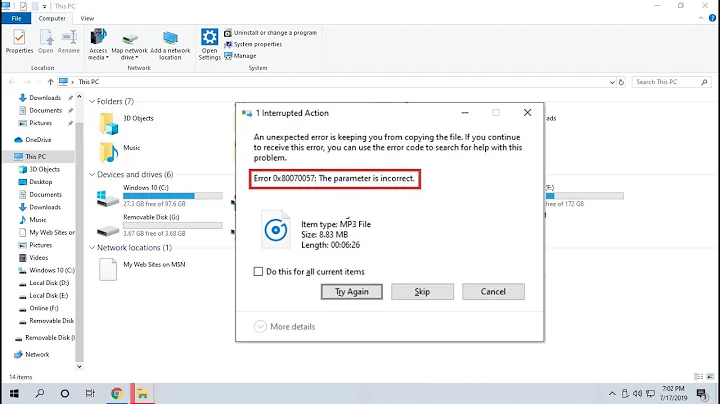This screenshot has width=720, height=404.
Task: Open the File tab
Action: [16, 18]
